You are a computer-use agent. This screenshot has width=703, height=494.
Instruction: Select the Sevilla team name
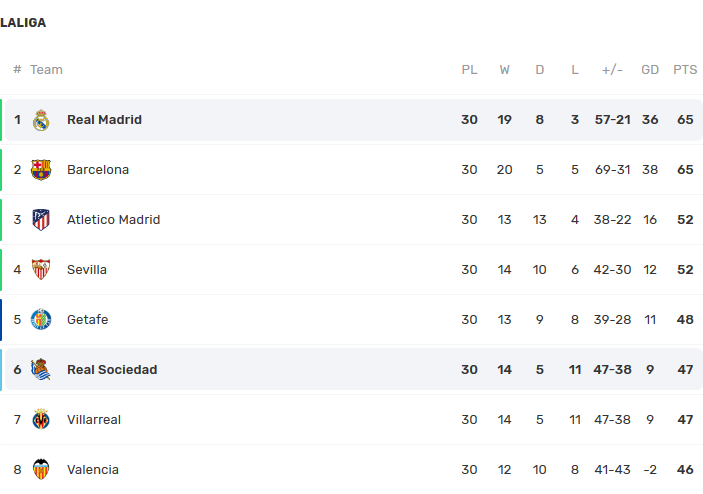87,270
